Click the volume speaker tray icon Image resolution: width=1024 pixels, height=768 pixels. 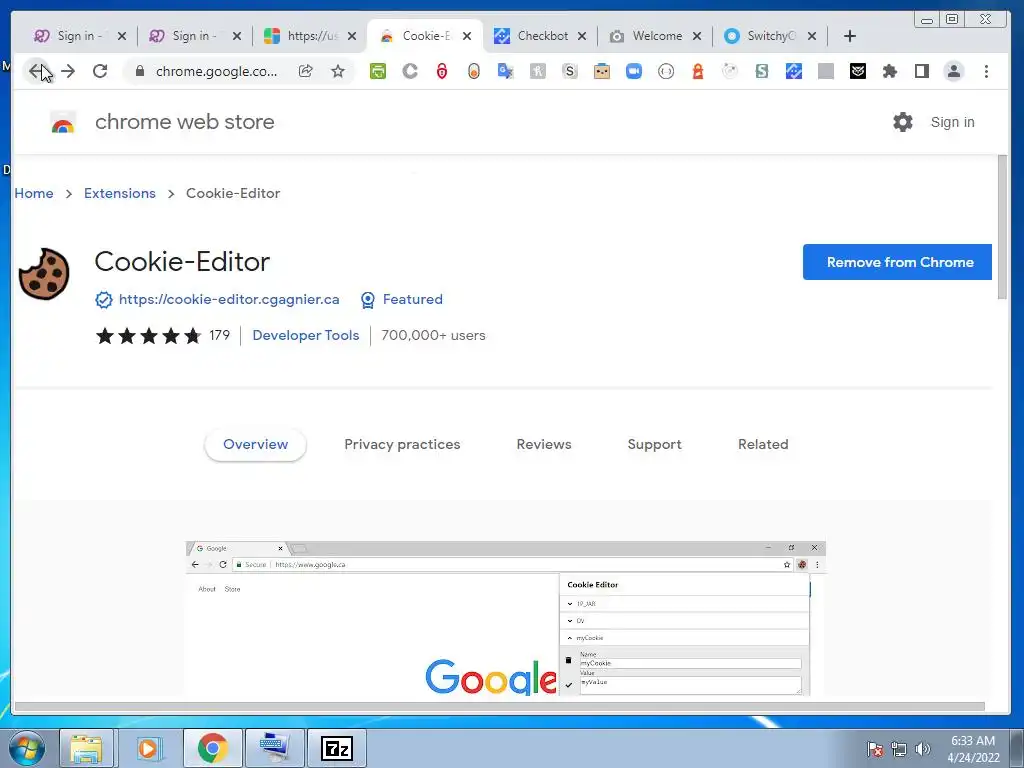[923, 748]
